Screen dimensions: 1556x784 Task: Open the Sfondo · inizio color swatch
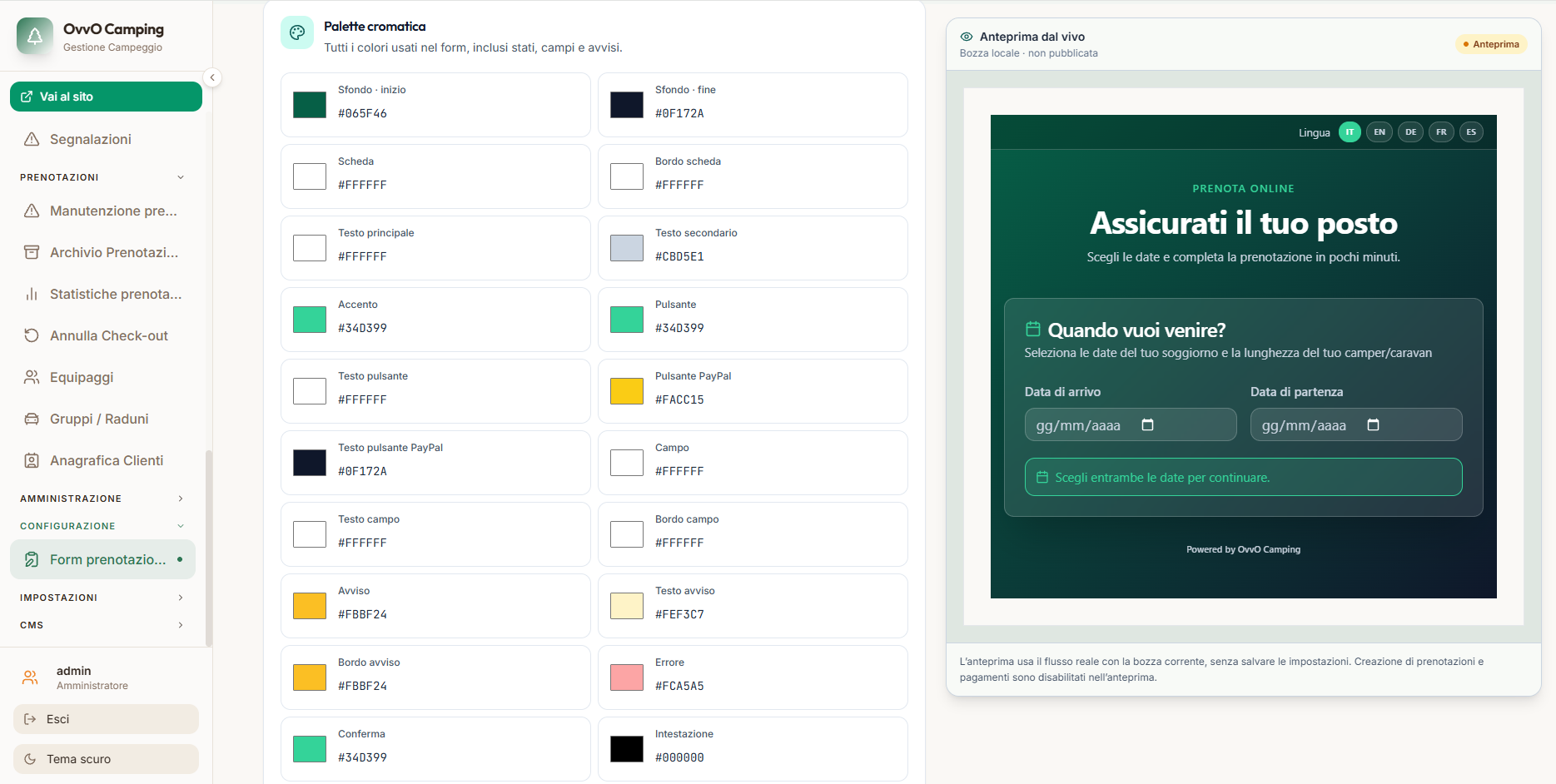coord(310,105)
